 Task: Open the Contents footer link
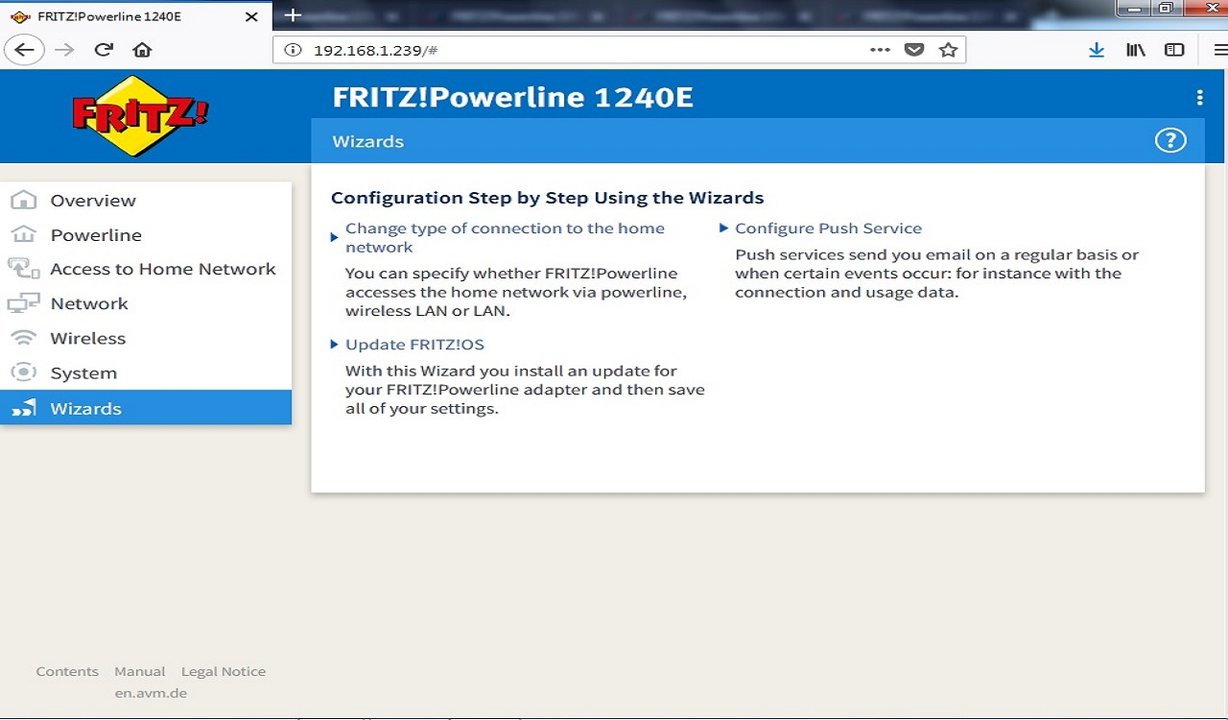pos(67,671)
